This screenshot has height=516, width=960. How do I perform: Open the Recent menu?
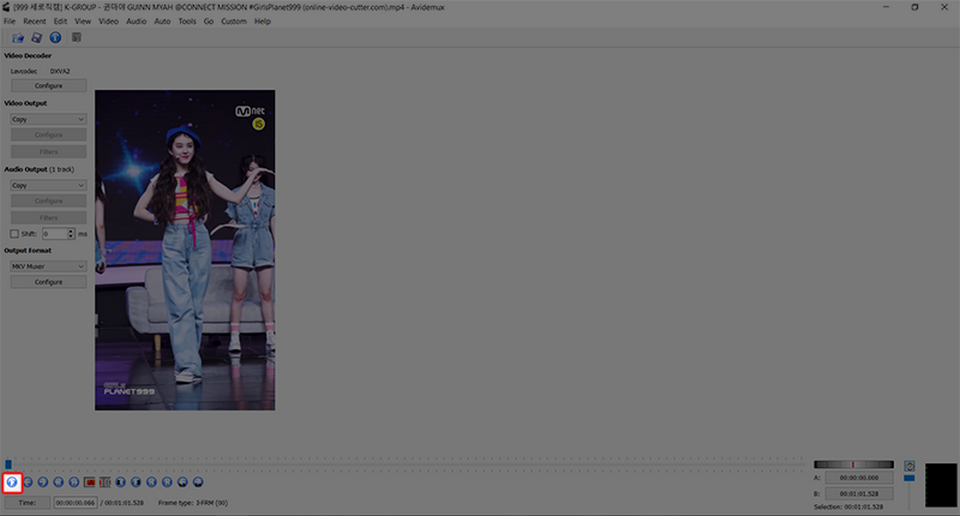(34, 21)
